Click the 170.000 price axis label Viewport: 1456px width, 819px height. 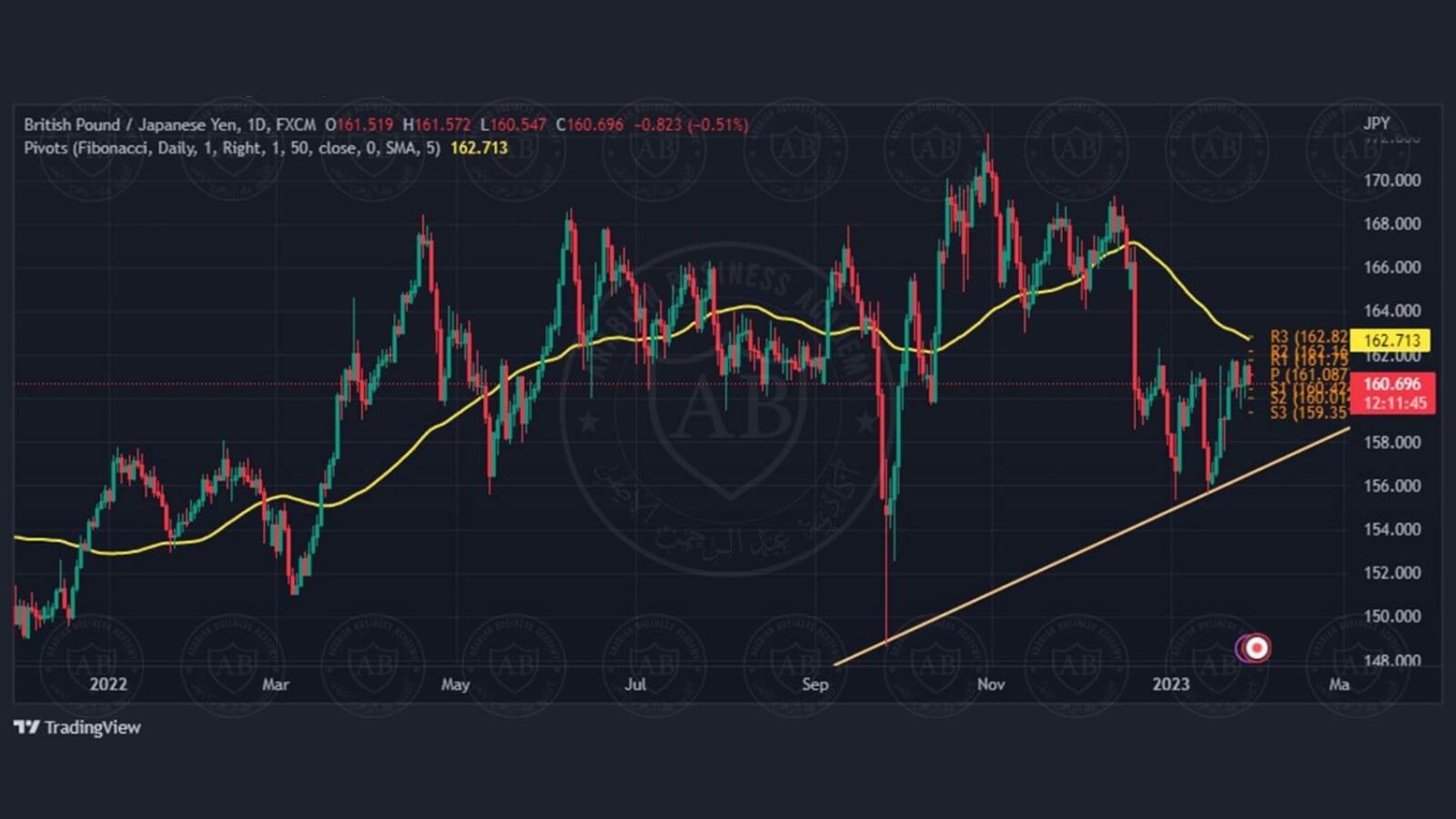coord(1392,180)
